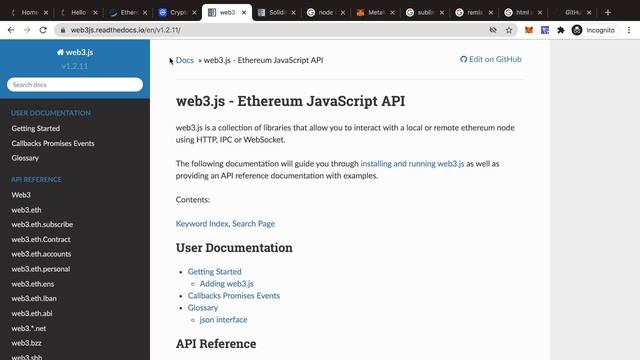Click the web3.js home icon in sidebar
640x360 pixels.
(x=60, y=52)
